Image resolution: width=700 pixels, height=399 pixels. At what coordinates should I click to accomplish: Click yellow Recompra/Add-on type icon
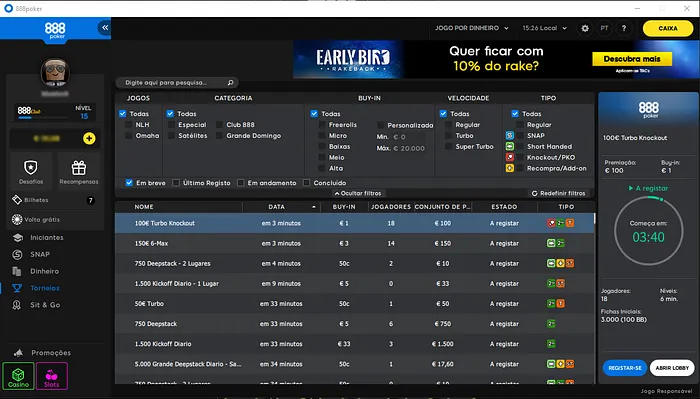[x=509, y=168]
